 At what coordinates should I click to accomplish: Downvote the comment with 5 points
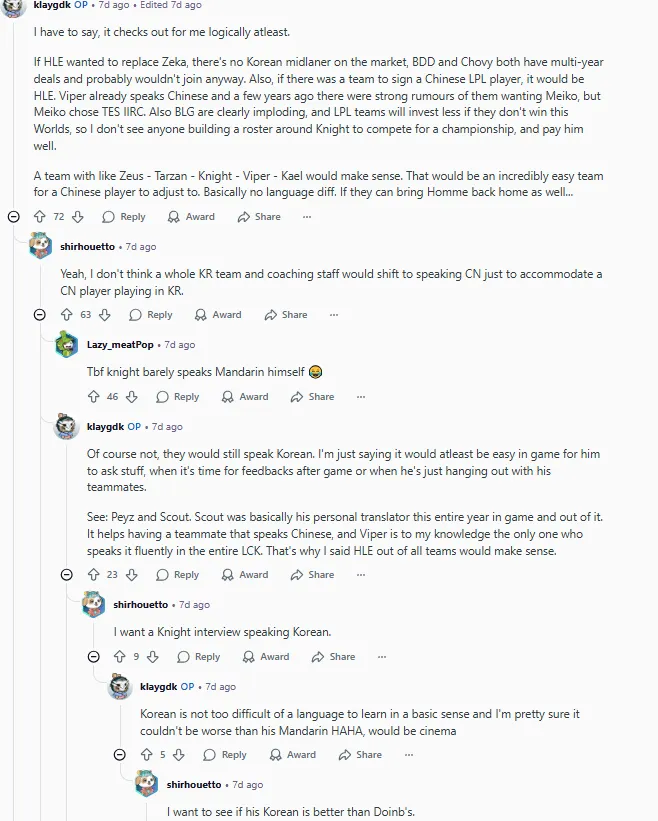[178, 755]
